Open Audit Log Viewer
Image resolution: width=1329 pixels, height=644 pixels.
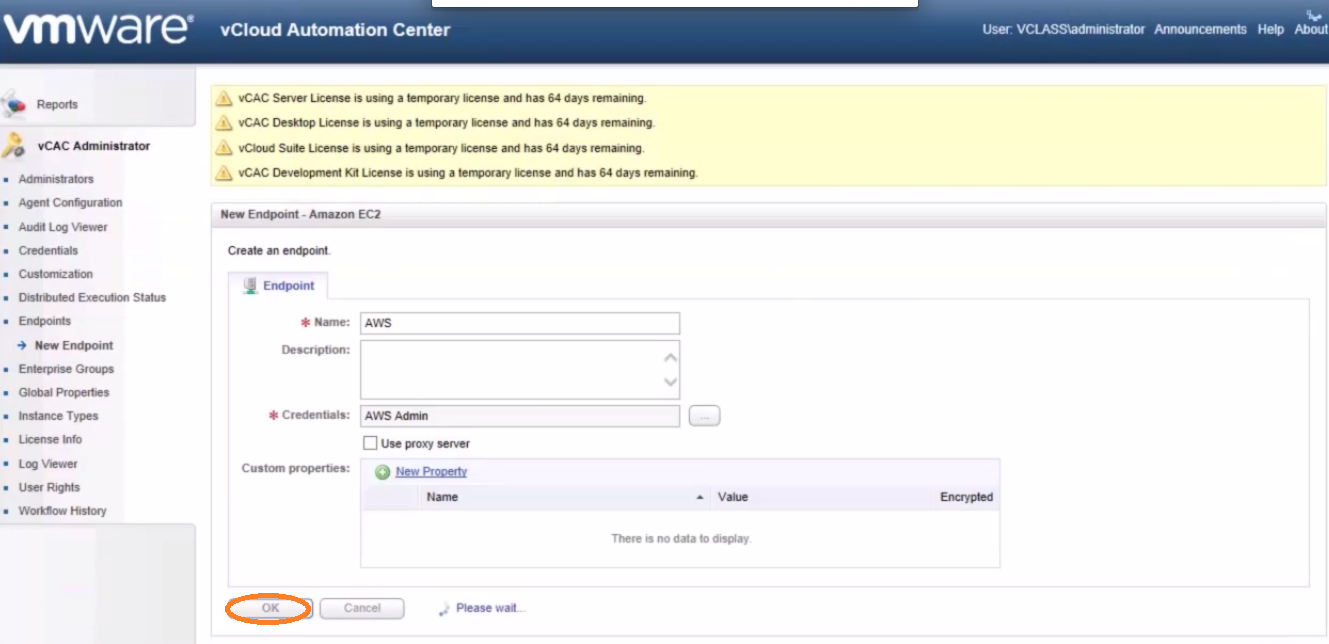point(63,227)
